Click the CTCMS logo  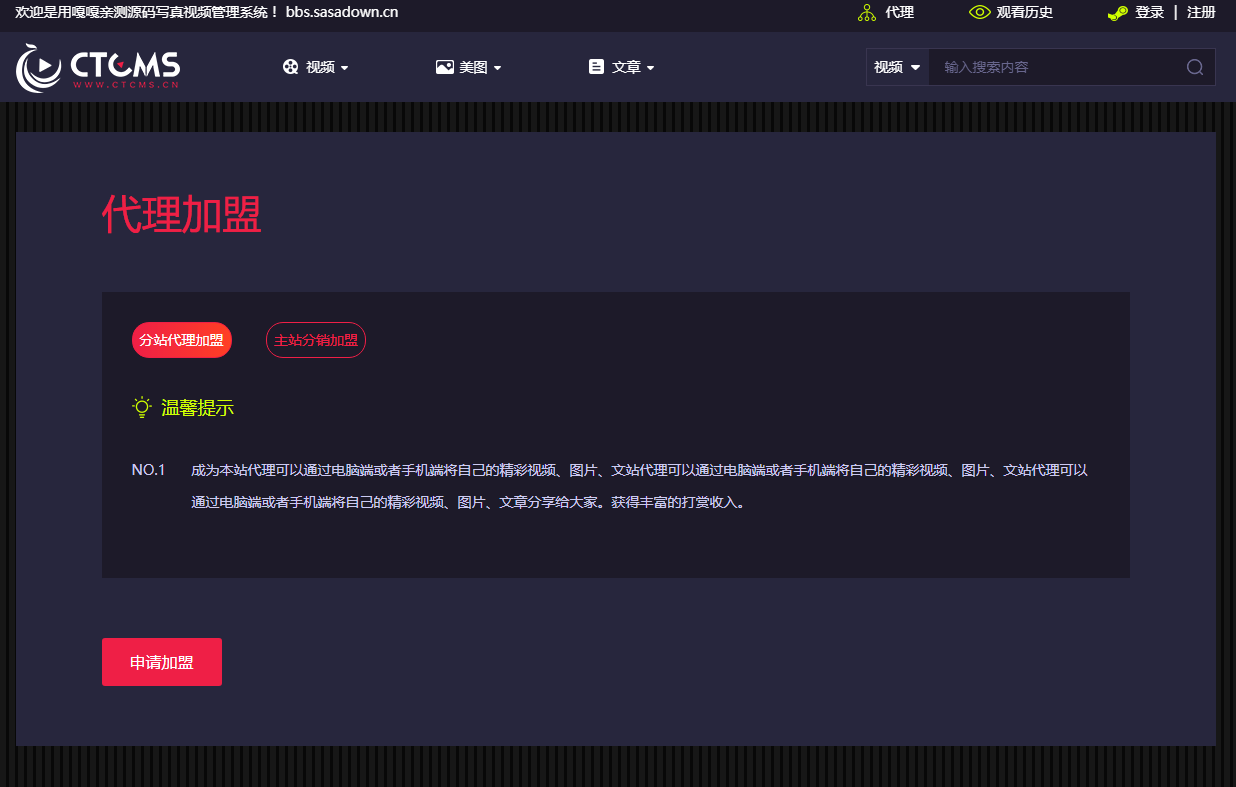click(98, 67)
